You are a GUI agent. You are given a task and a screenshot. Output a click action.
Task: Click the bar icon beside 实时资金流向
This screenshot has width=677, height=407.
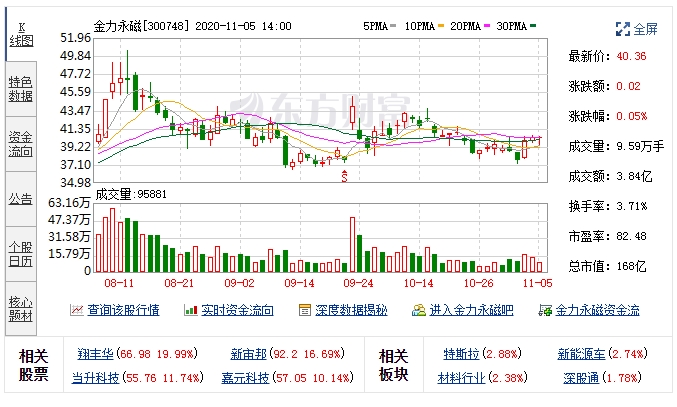pos(189,310)
